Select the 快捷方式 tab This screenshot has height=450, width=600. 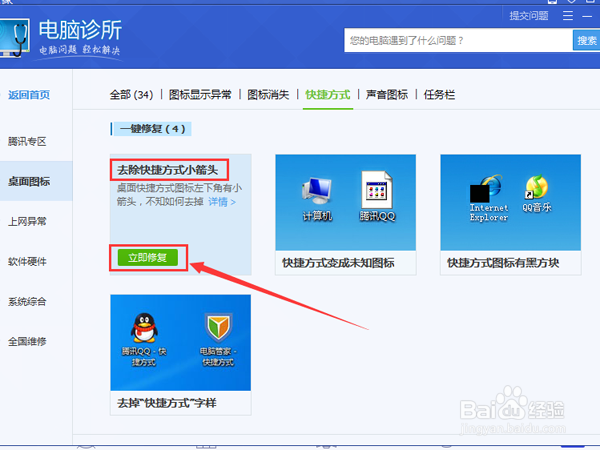tap(328, 95)
